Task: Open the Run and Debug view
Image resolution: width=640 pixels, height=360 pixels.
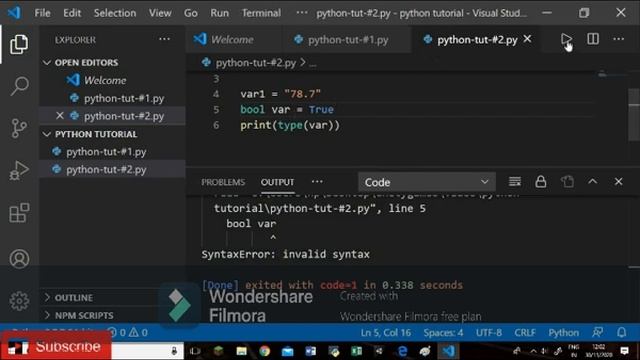Action: [19, 170]
